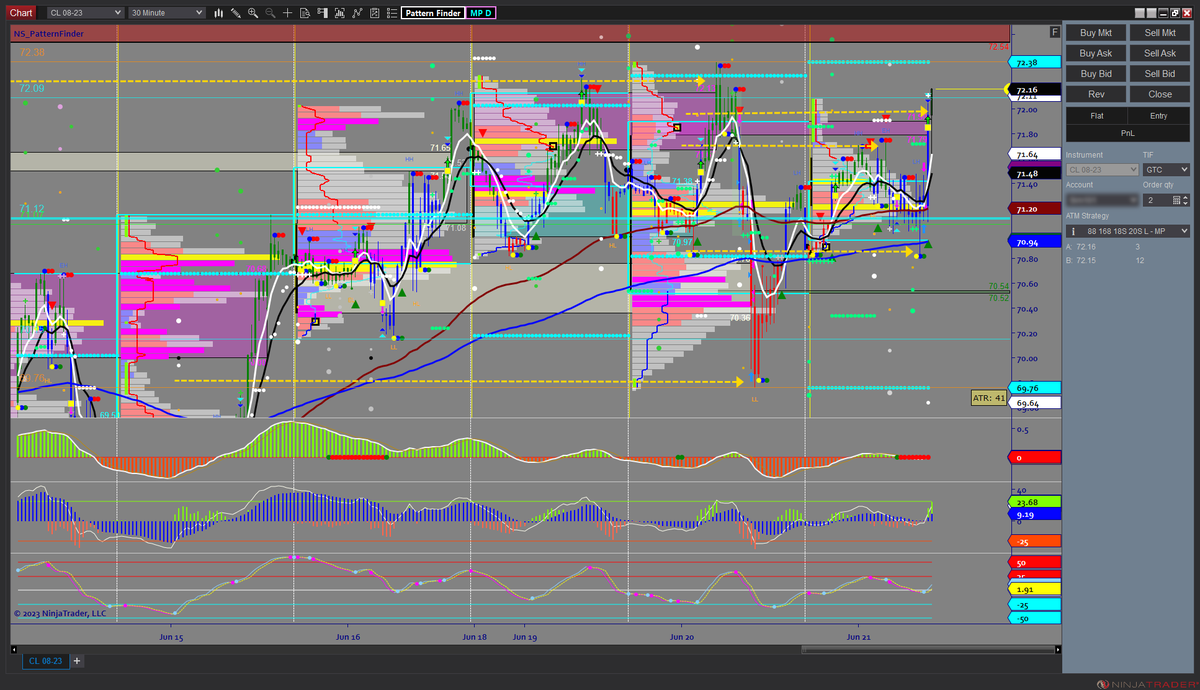Add a new chart tab with plus
This screenshot has width=1200, height=690.
tap(77, 661)
